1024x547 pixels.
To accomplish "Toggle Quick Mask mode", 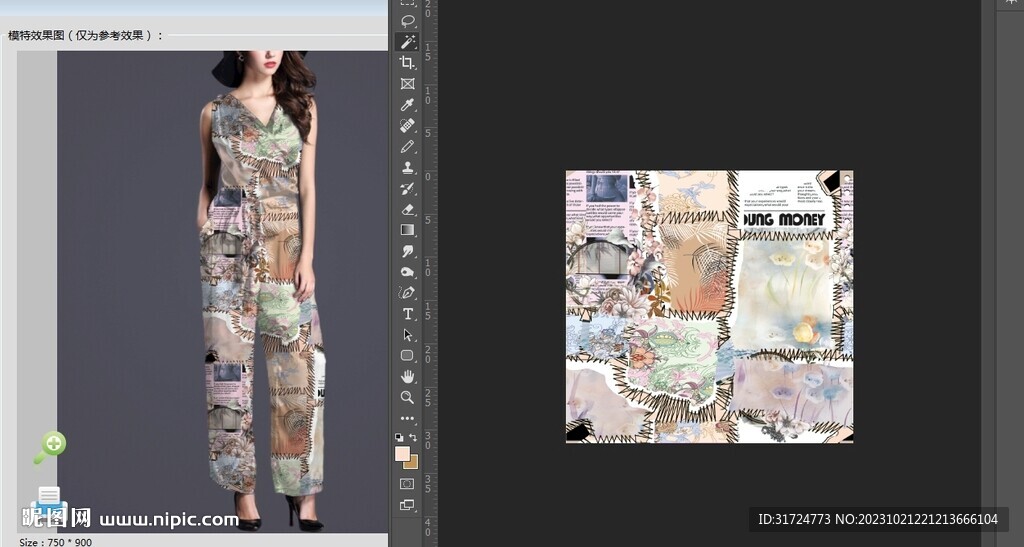I will pyautogui.click(x=407, y=484).
